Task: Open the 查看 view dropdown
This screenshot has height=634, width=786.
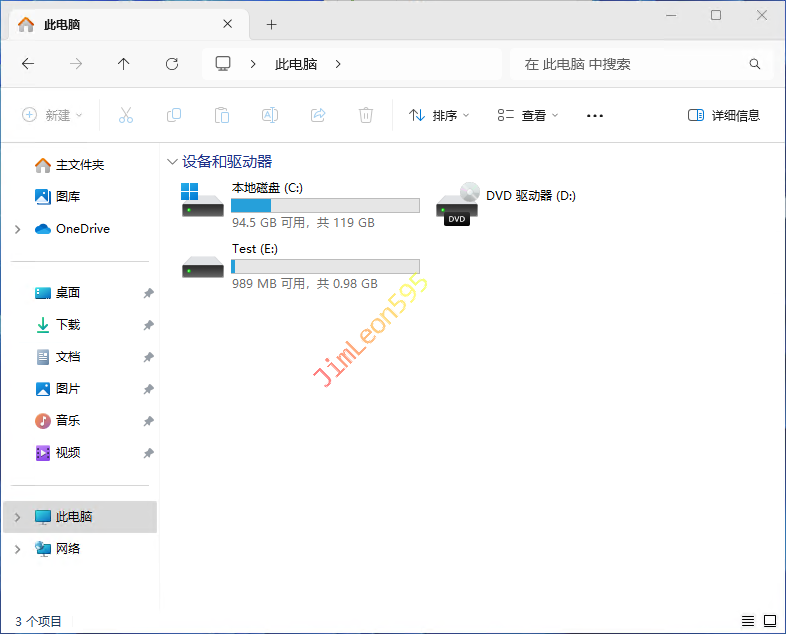Action: pos(528,116)
